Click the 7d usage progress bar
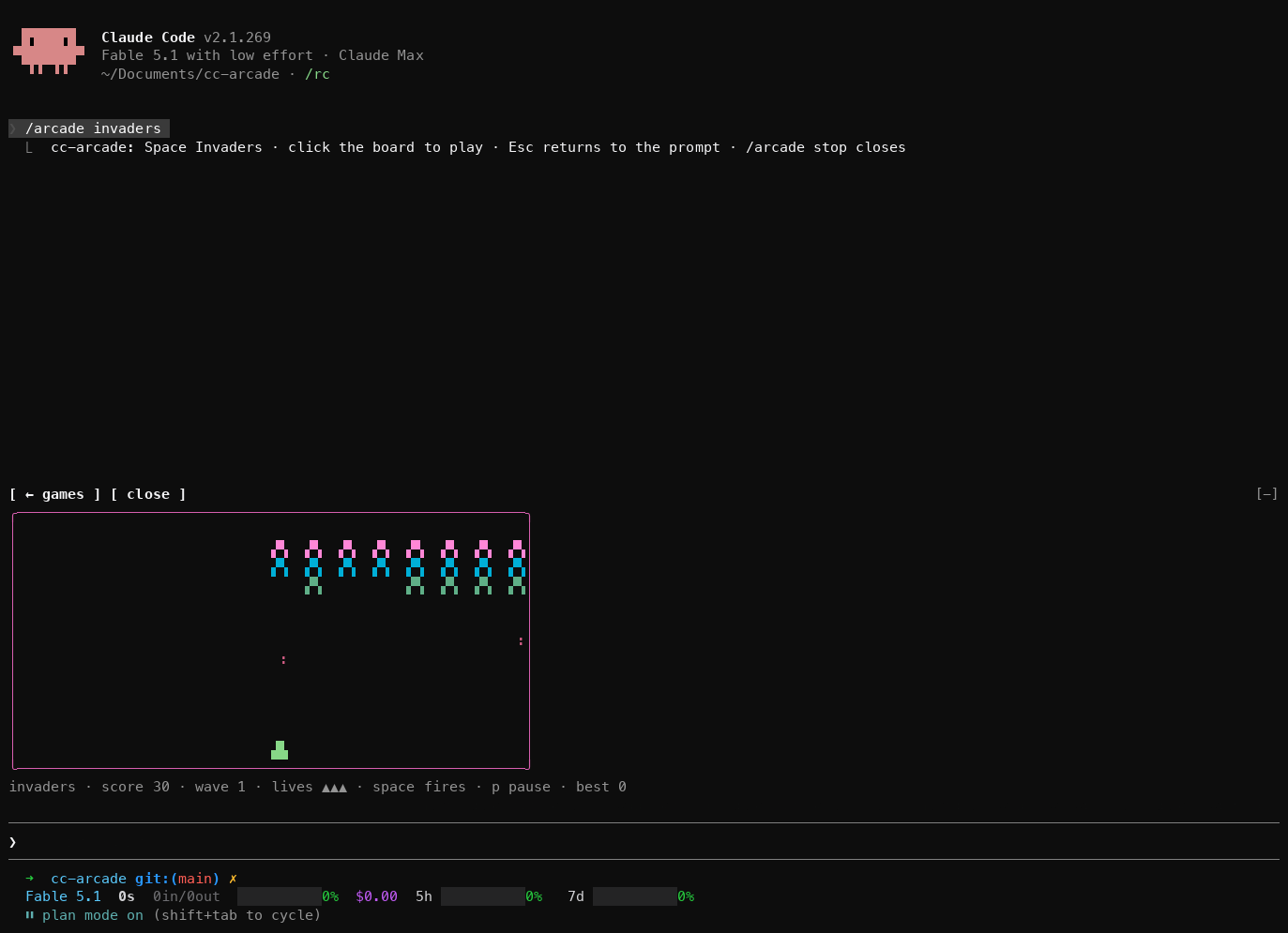This screenshot has height=933, width=1288. click(x=634, y=896)
